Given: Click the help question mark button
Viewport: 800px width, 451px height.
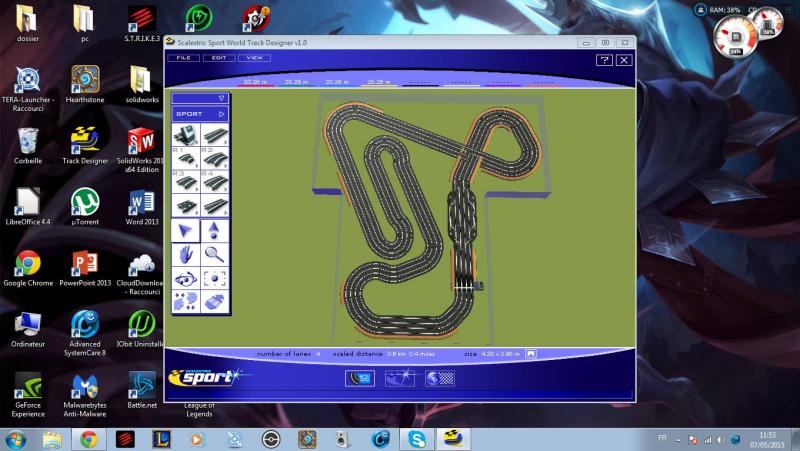Looking at the screenshot, I should 604,60.
